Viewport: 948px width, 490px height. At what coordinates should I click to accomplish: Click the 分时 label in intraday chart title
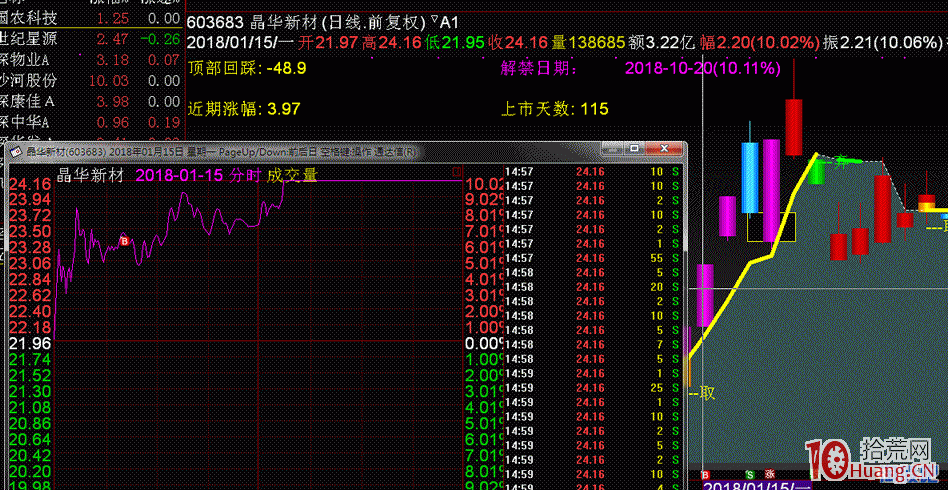click(x=245, y=175)
